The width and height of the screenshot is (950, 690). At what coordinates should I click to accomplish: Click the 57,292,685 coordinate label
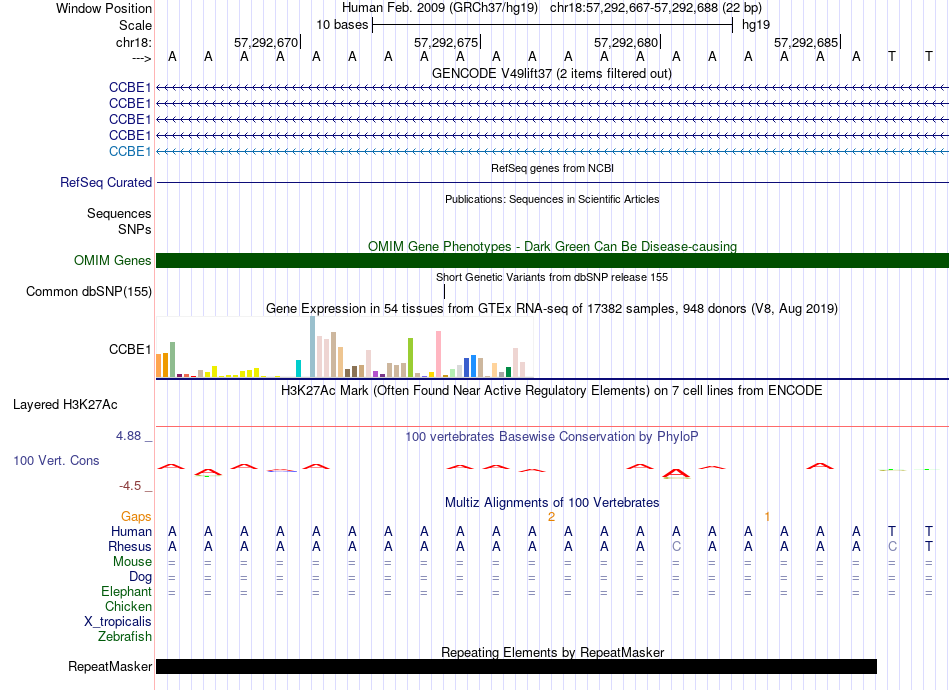click(806, 42)
